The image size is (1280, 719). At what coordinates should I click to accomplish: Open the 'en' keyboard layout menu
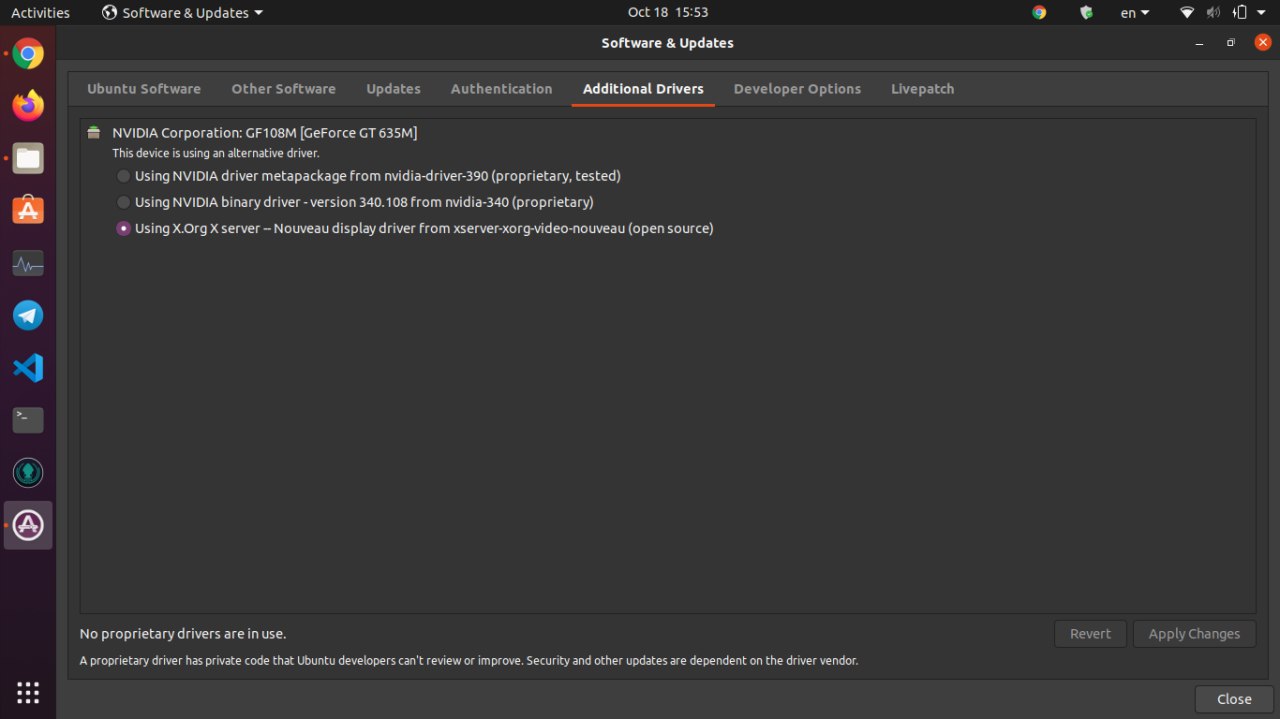[1135, 13]
